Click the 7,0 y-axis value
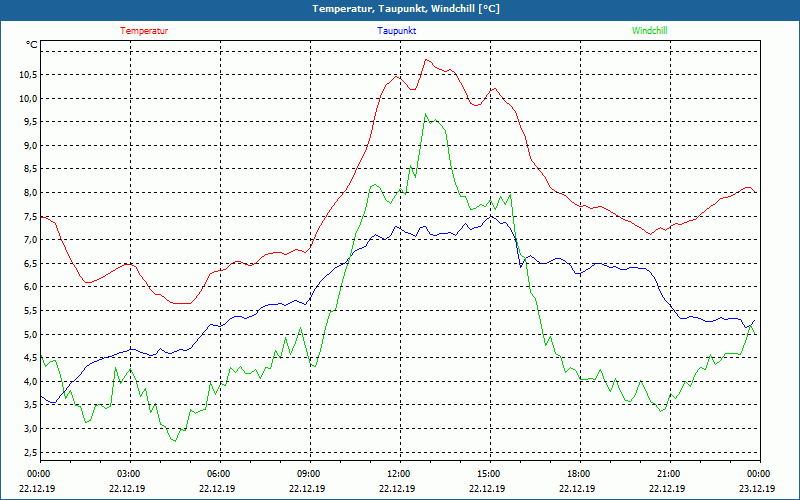This screenshot has width=800, height=500. click(30, 240)
